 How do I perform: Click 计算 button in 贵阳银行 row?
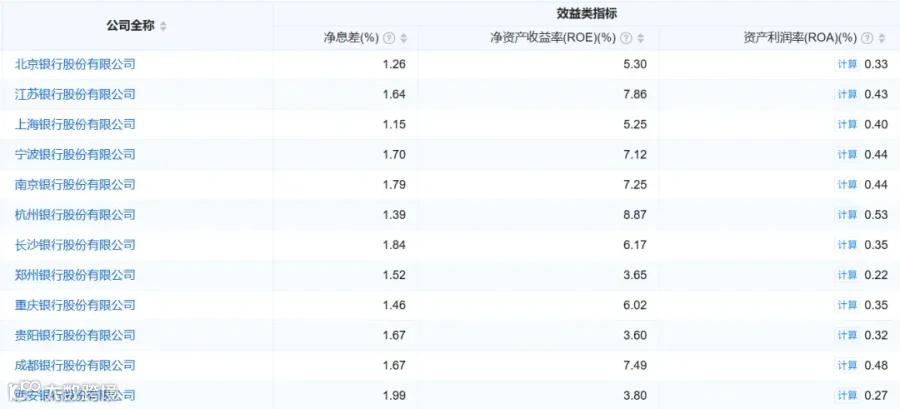[x=847, y=335]
